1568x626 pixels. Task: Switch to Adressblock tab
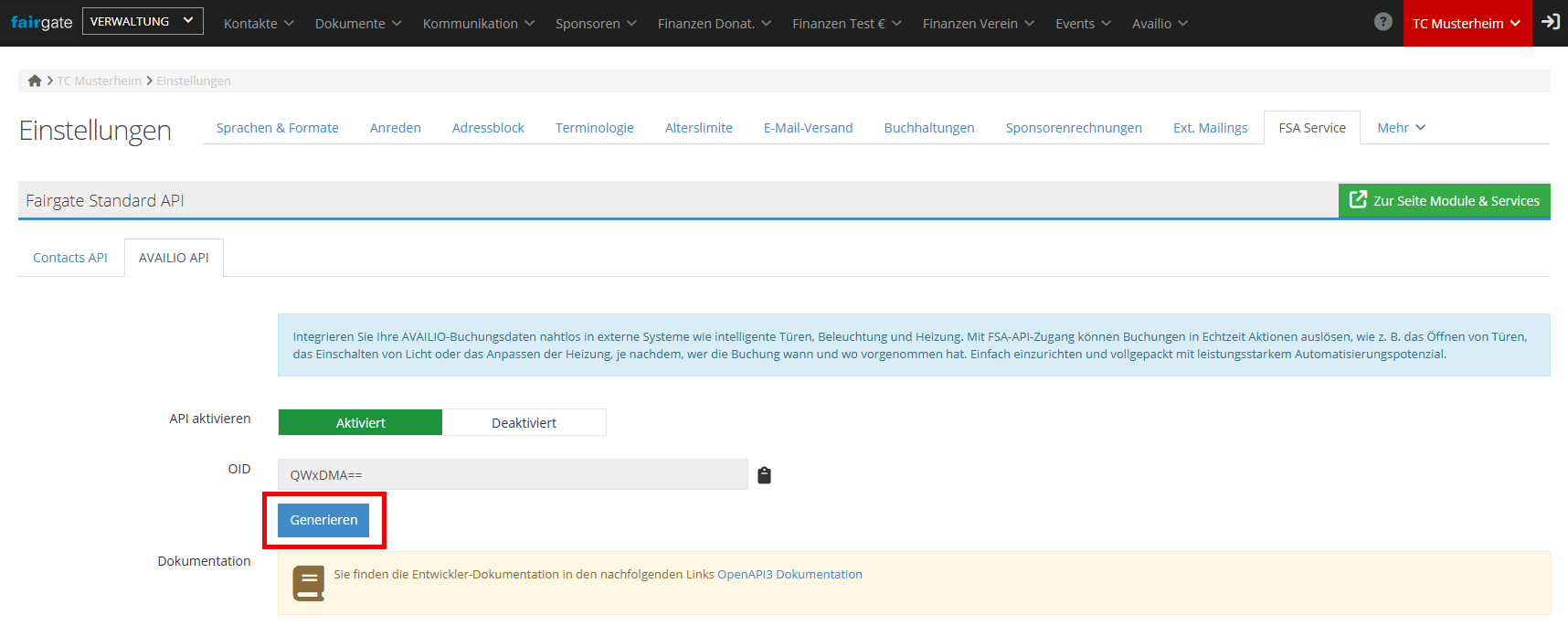click(x=488, y=128)
